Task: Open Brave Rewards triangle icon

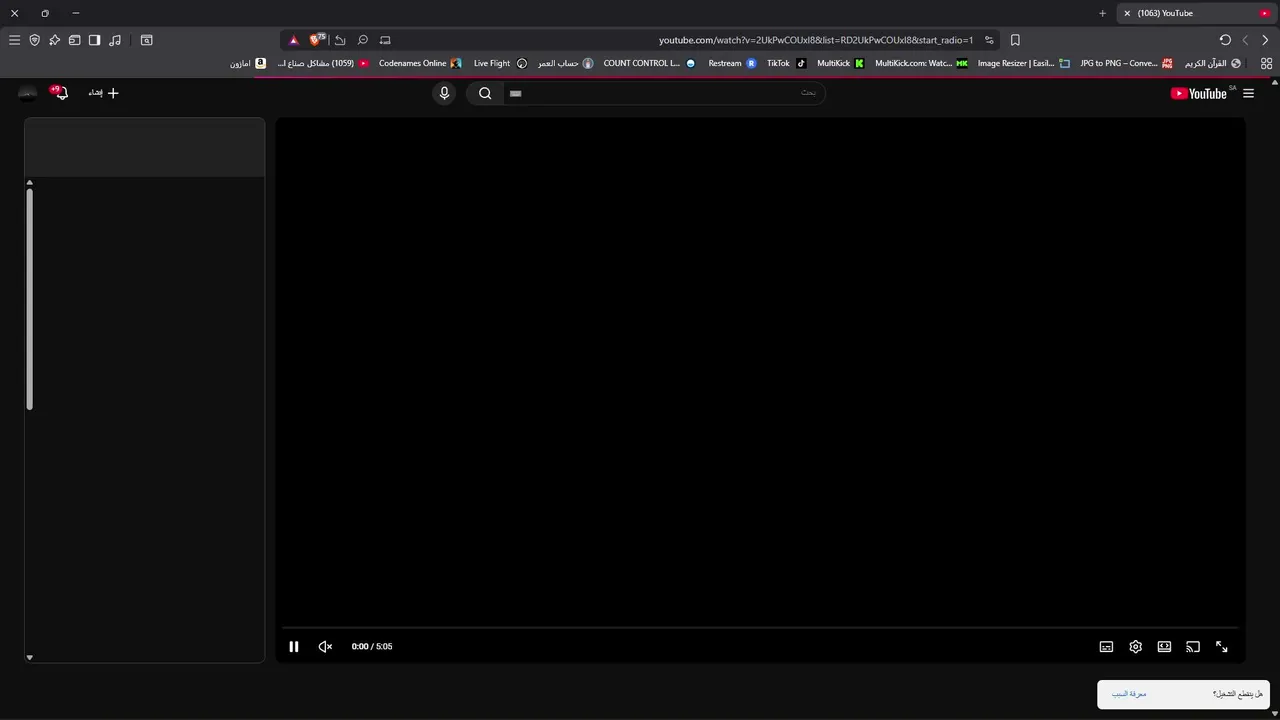Action: 293,40
